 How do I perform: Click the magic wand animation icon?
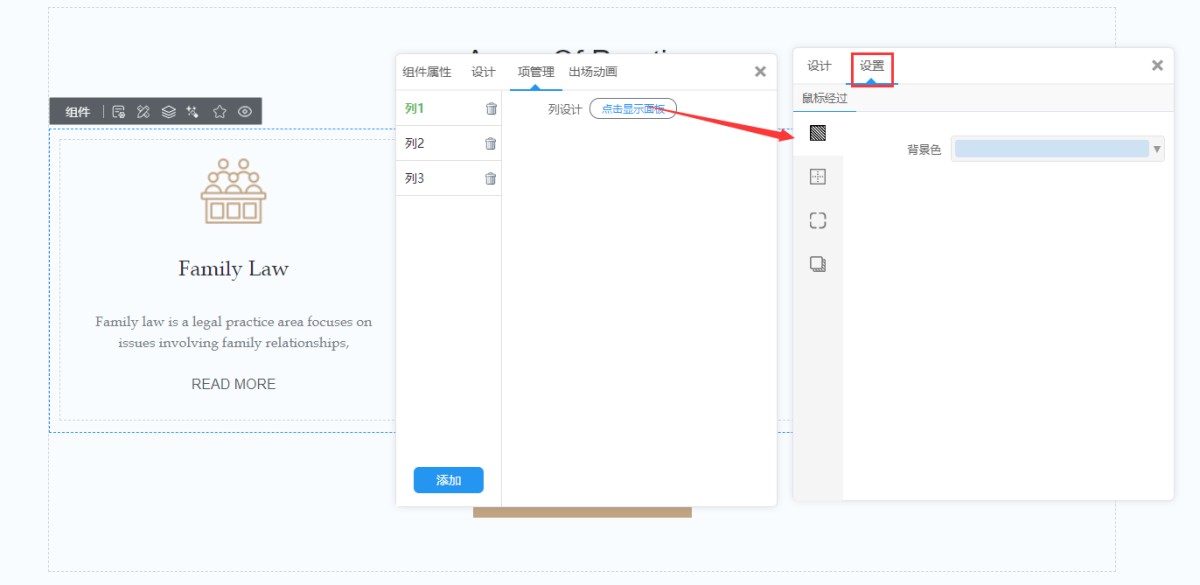click(193, 112)
